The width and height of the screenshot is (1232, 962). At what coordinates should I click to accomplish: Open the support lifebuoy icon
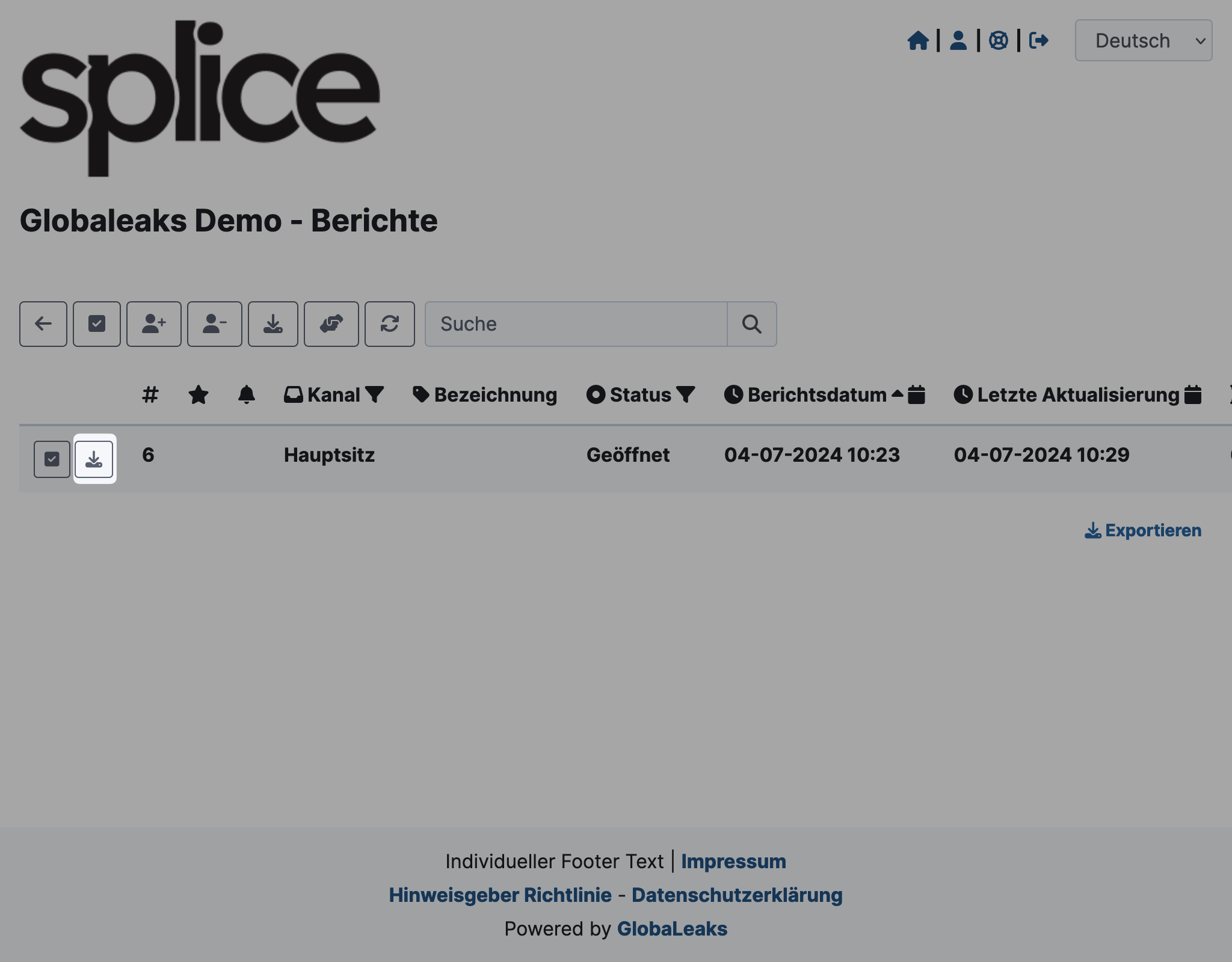(999, 41)
